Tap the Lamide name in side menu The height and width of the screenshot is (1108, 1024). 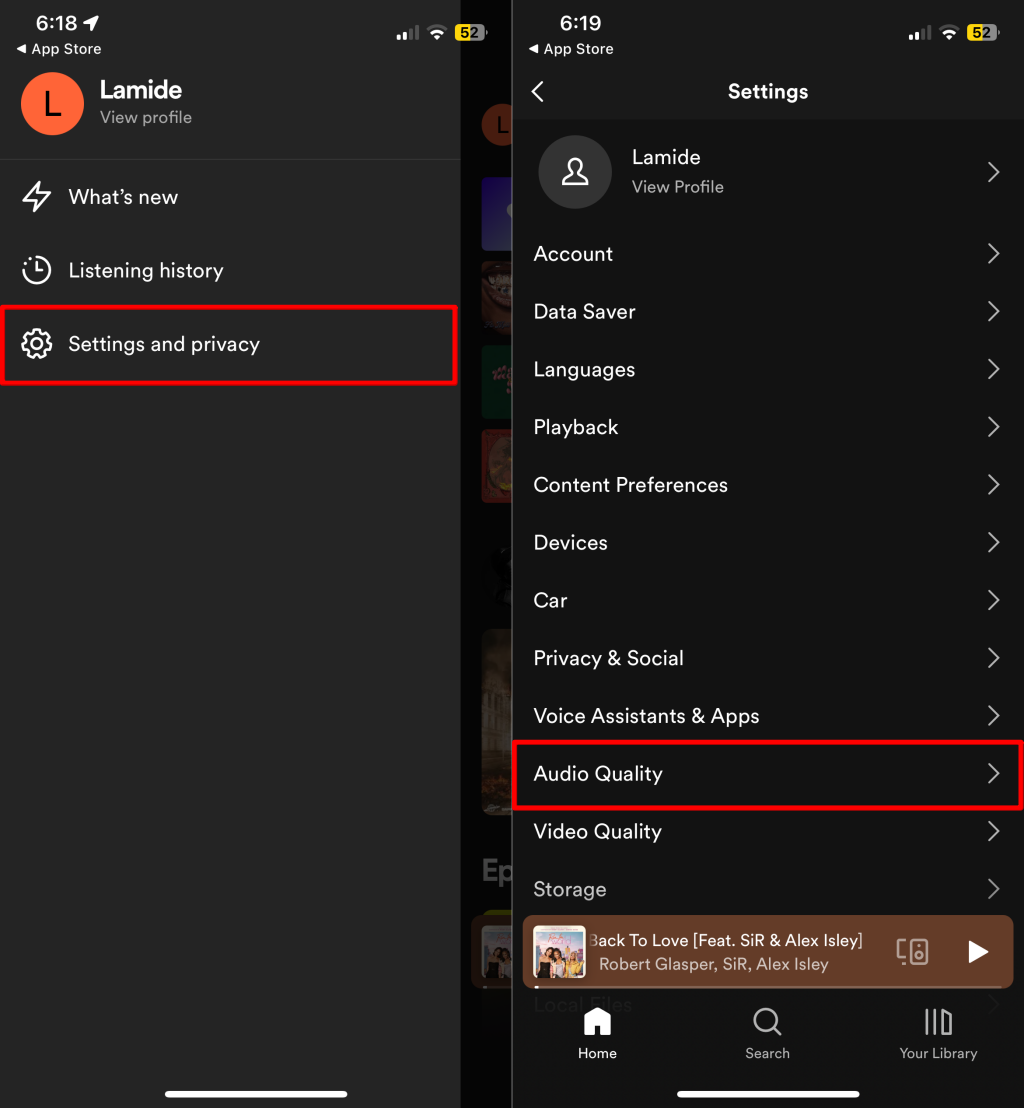pyautogui.click(x=141, y=90)
